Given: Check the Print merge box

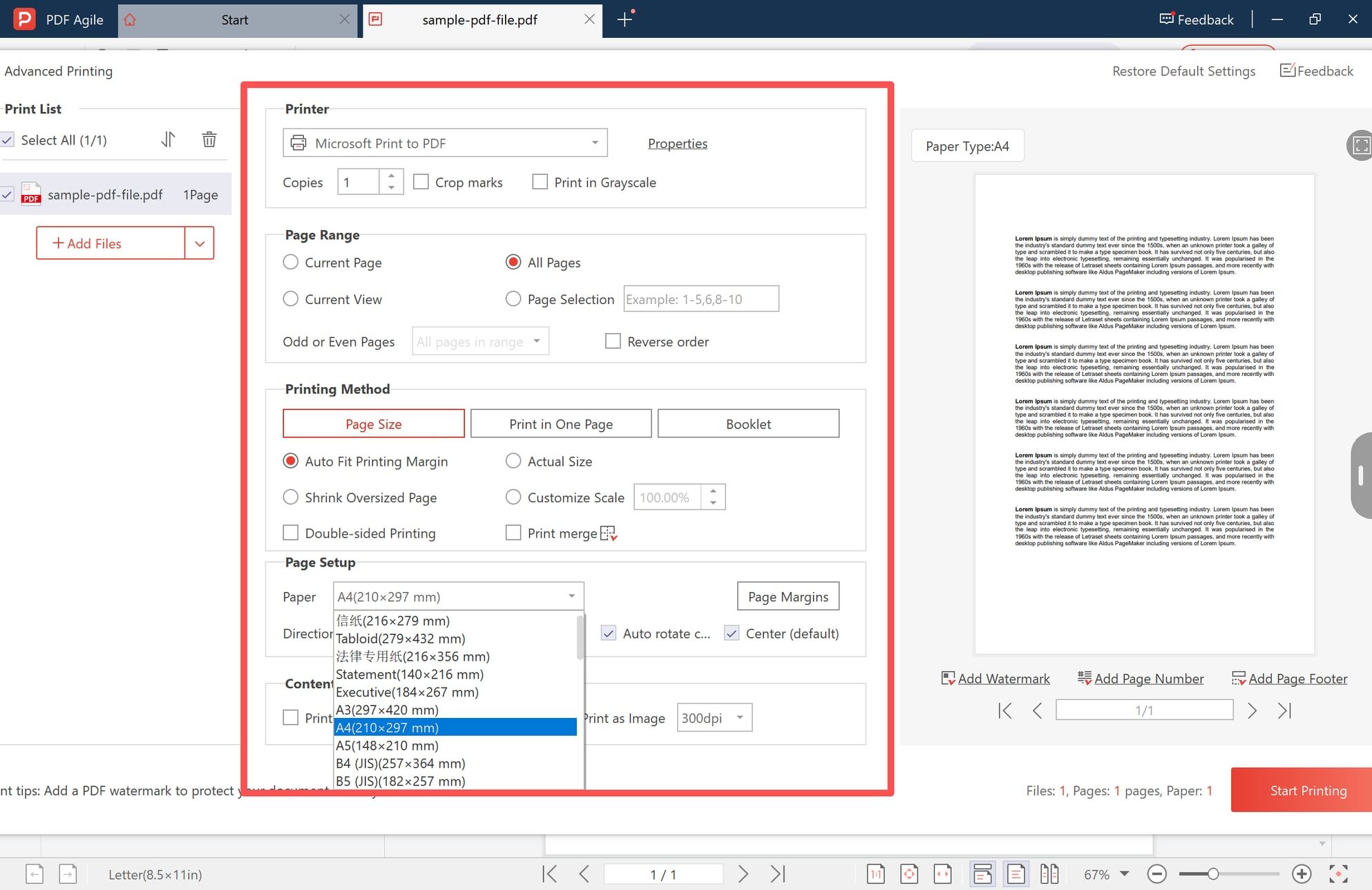Looking at the screenshot, I should click(x=513, y=533).
